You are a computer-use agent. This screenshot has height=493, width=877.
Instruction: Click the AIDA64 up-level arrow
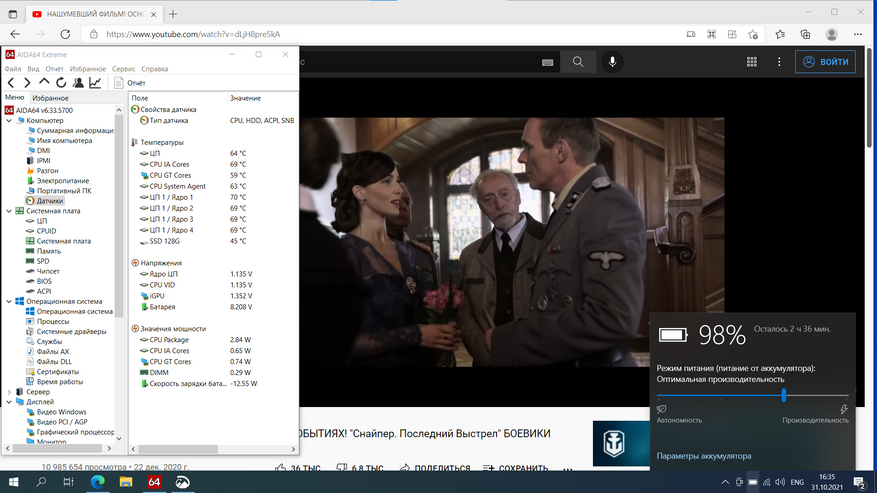coord(44,83)
